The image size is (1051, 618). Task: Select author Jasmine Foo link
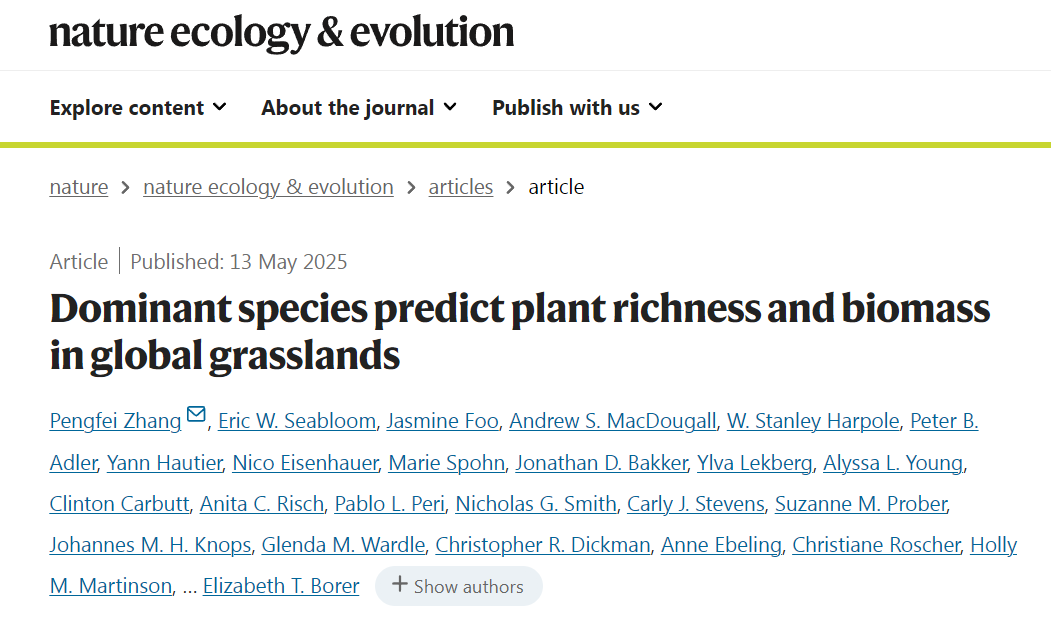click(x=443, y=421)
